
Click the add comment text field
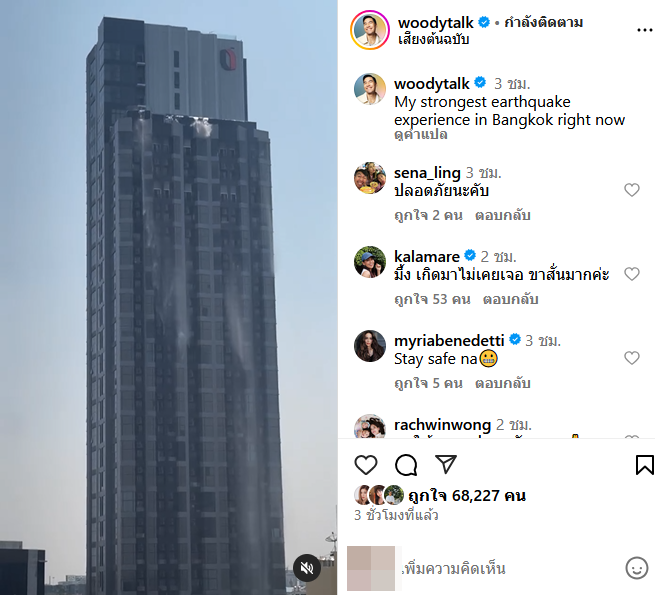coord(512,569)
